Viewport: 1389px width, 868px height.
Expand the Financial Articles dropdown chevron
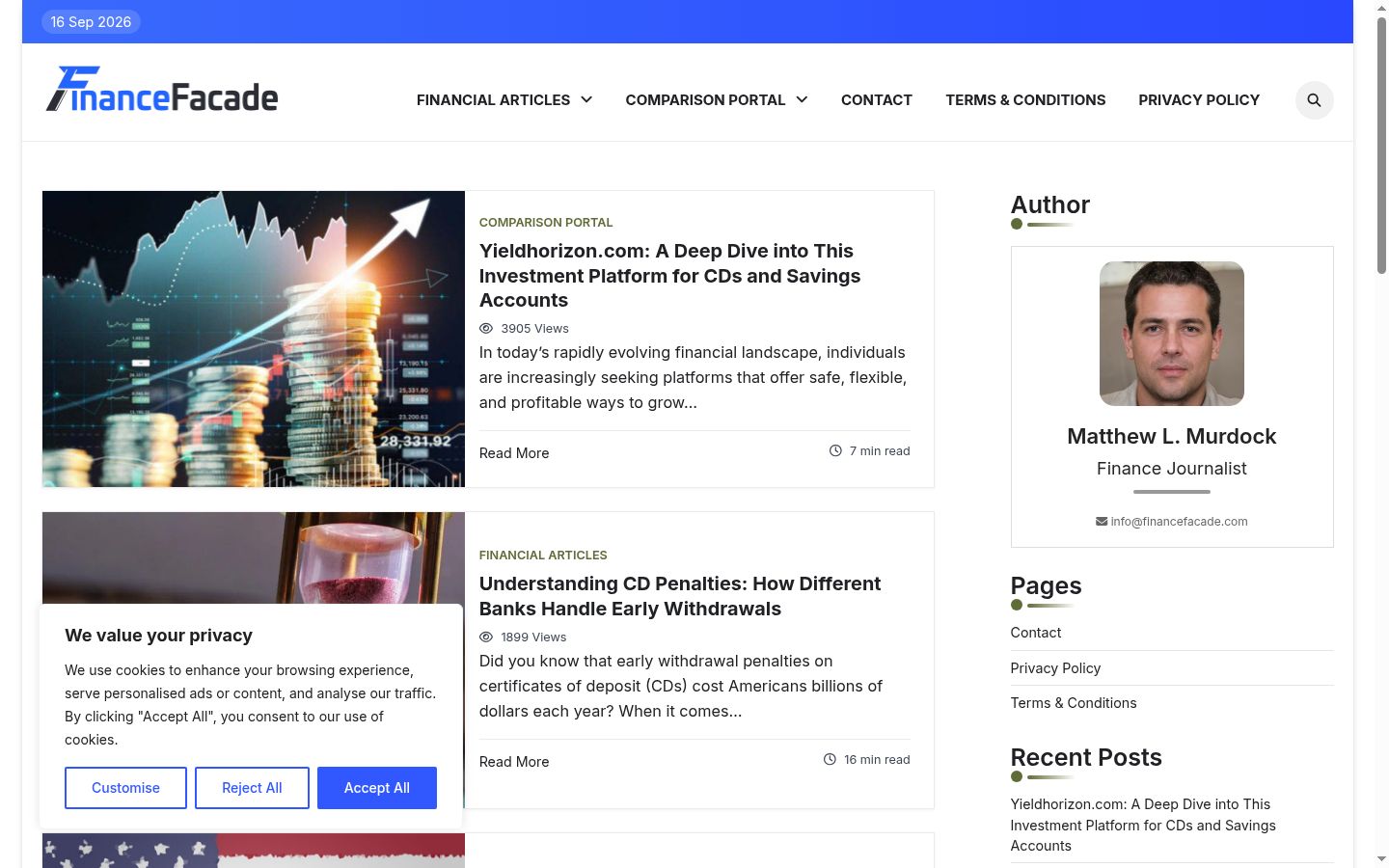pyautogui.click(x=586, y=99)
